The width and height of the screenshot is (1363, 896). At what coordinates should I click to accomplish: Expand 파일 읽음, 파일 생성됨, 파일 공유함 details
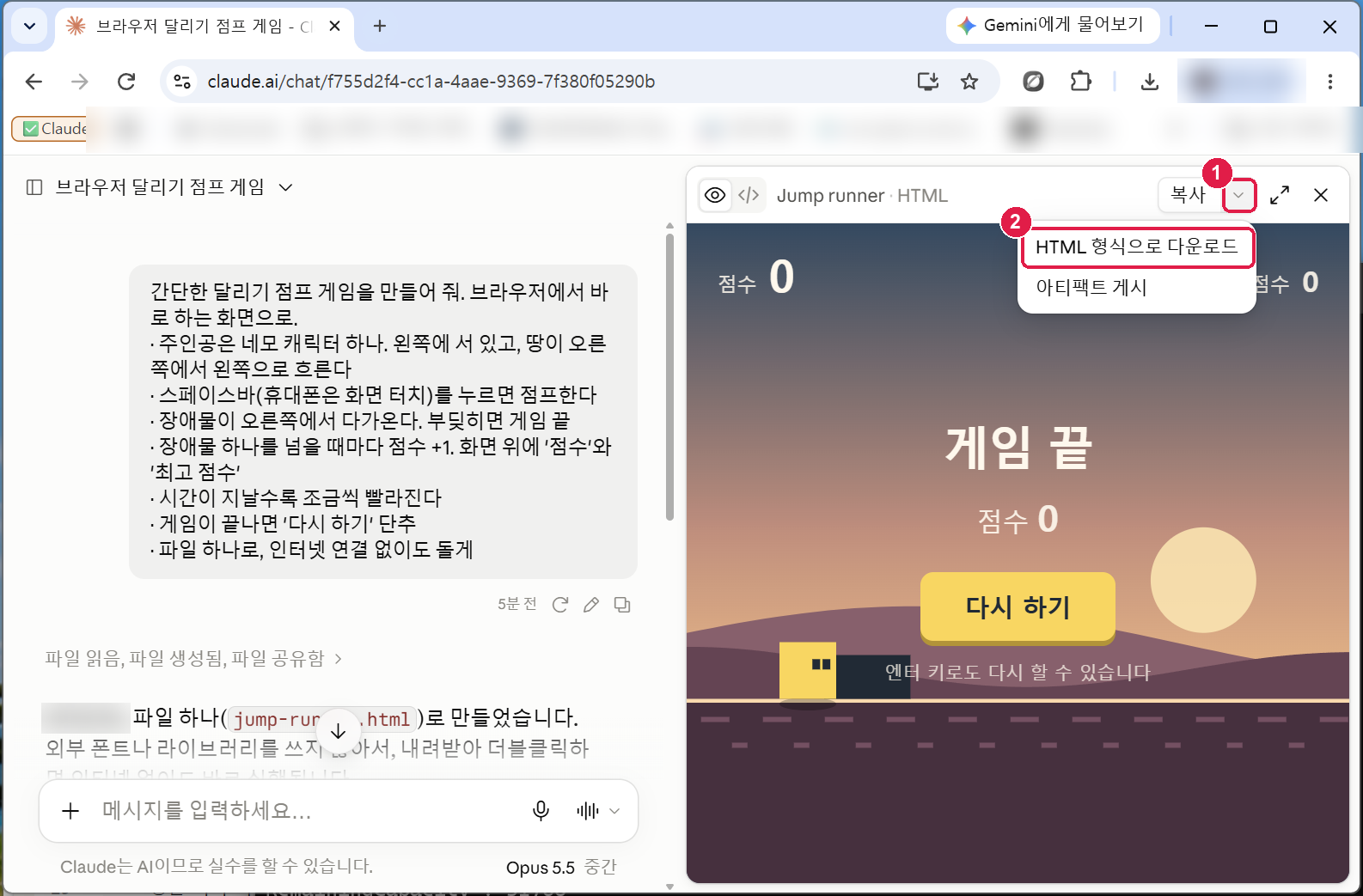tap(193, 659)
